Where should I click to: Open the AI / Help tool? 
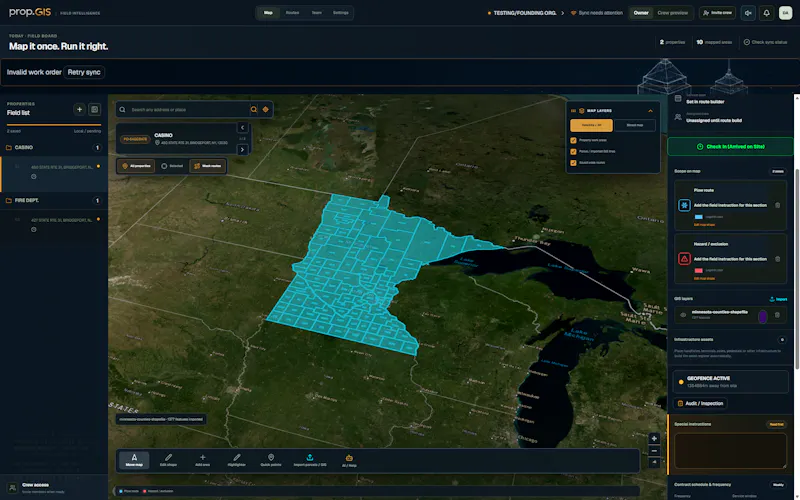click(x=349, y=460)
